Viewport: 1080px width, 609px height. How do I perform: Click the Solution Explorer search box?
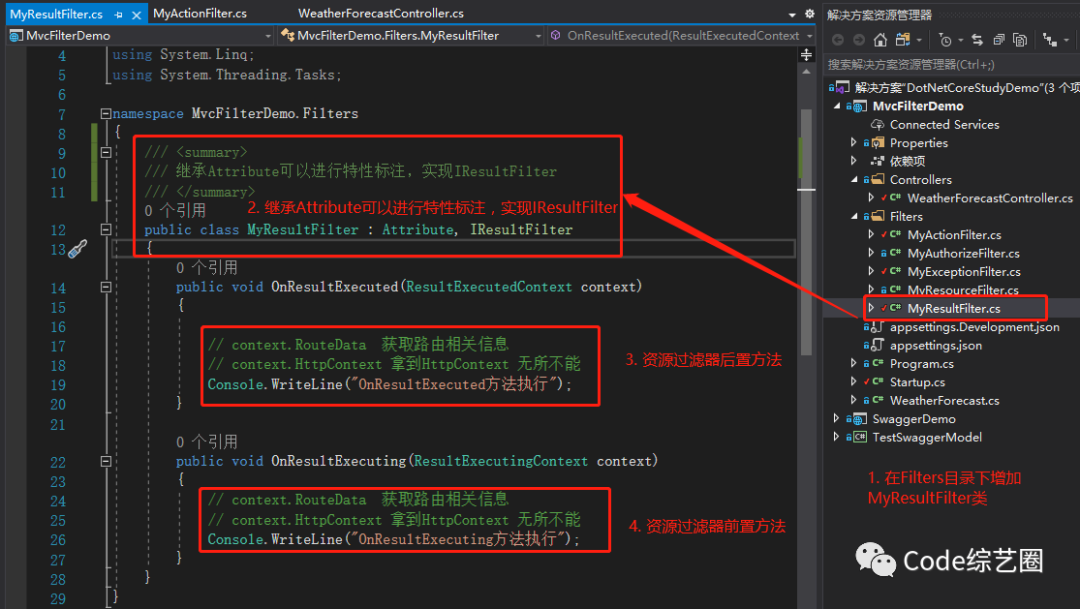pyautogui.click(x=951, y=64)
